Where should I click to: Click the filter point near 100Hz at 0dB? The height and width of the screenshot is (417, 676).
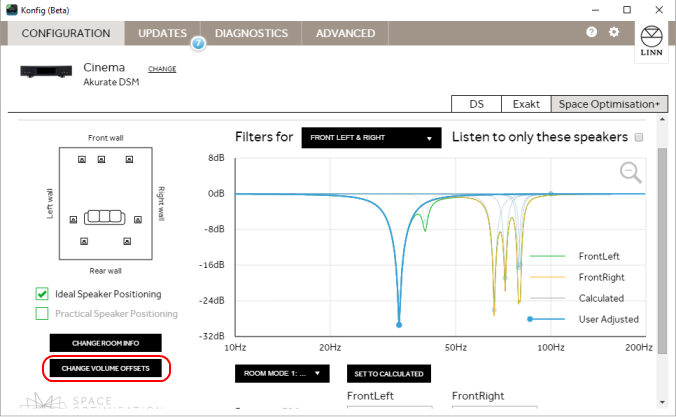(x=551, y=194)
